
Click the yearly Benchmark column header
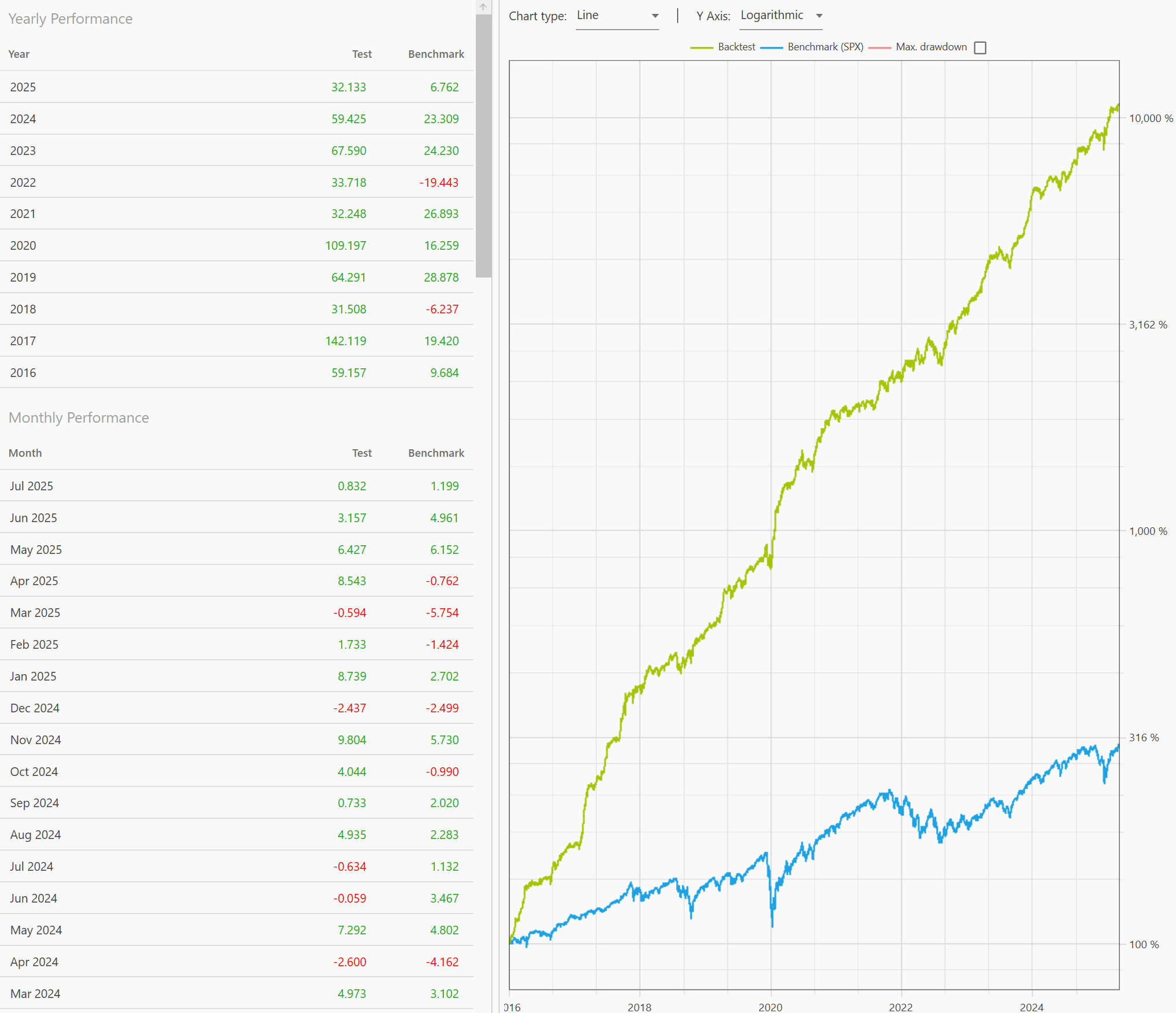pyautogui.click(x=436, y=54)
